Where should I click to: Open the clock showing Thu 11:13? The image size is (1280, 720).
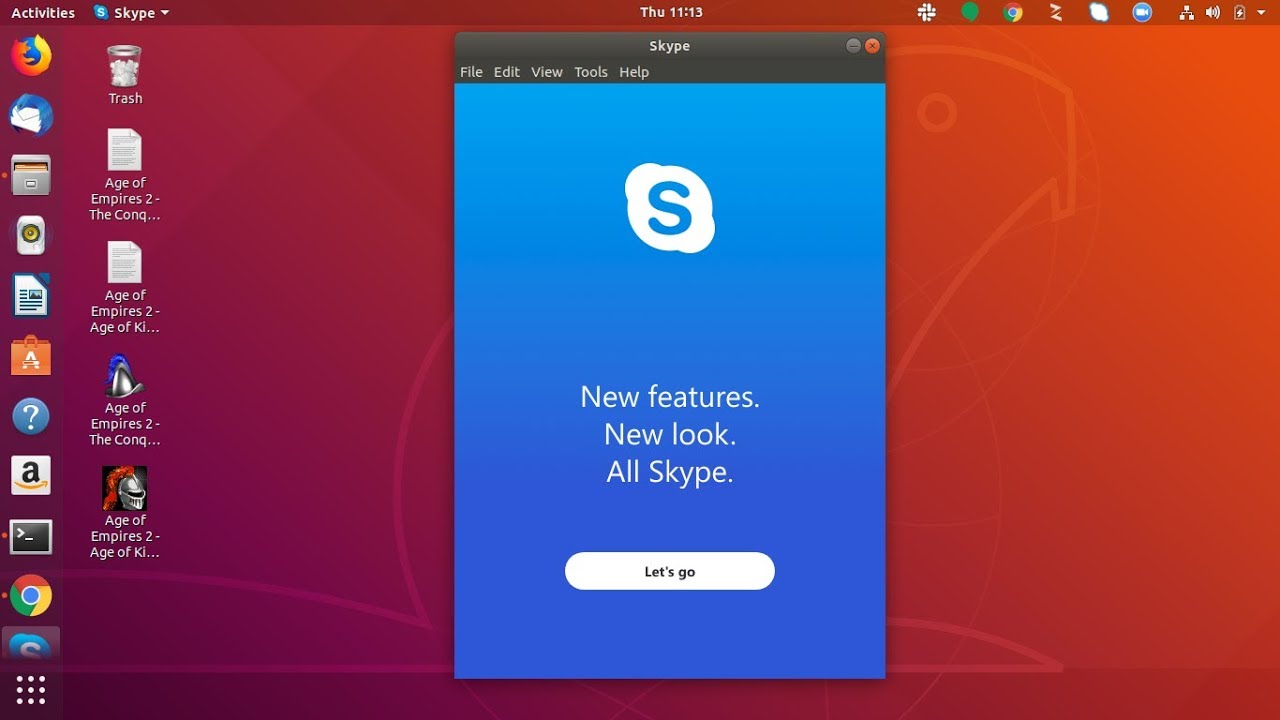[671, 13]
